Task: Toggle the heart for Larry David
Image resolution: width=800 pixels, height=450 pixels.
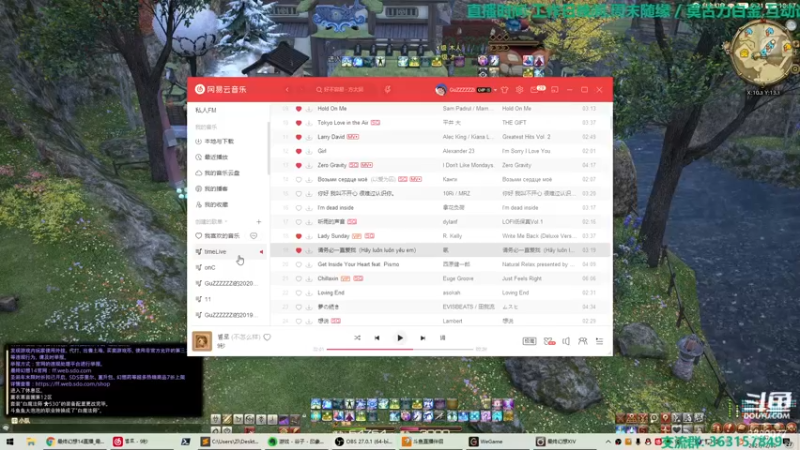Action: (298, 137)
